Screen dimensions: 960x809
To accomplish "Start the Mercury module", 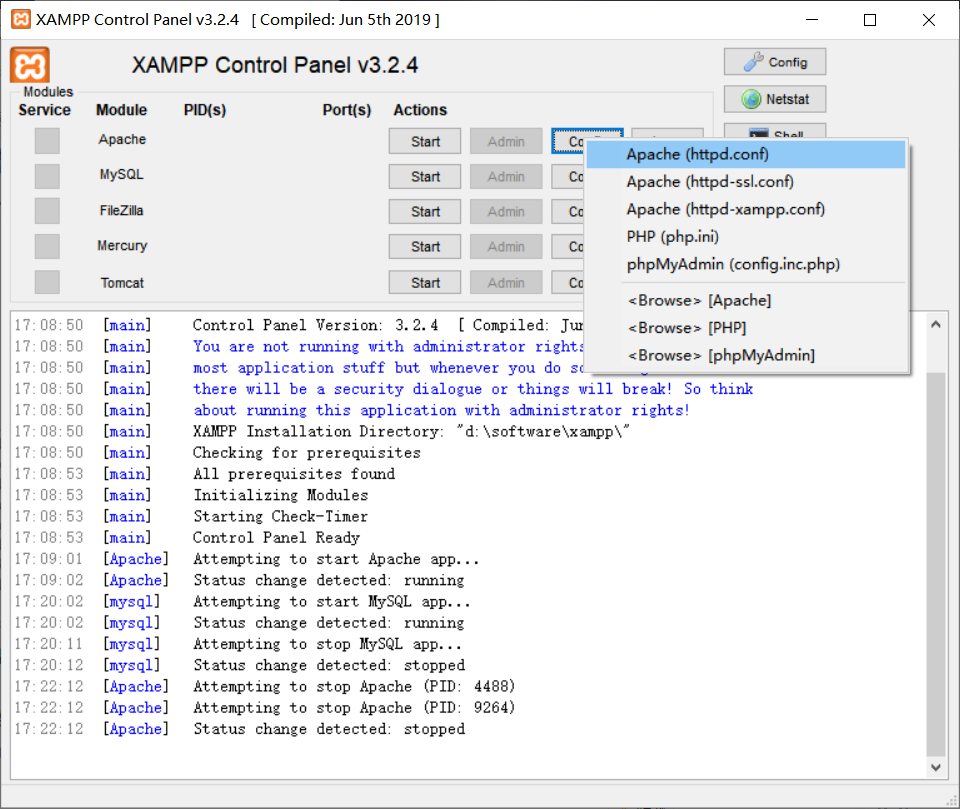I will [425, 246].
